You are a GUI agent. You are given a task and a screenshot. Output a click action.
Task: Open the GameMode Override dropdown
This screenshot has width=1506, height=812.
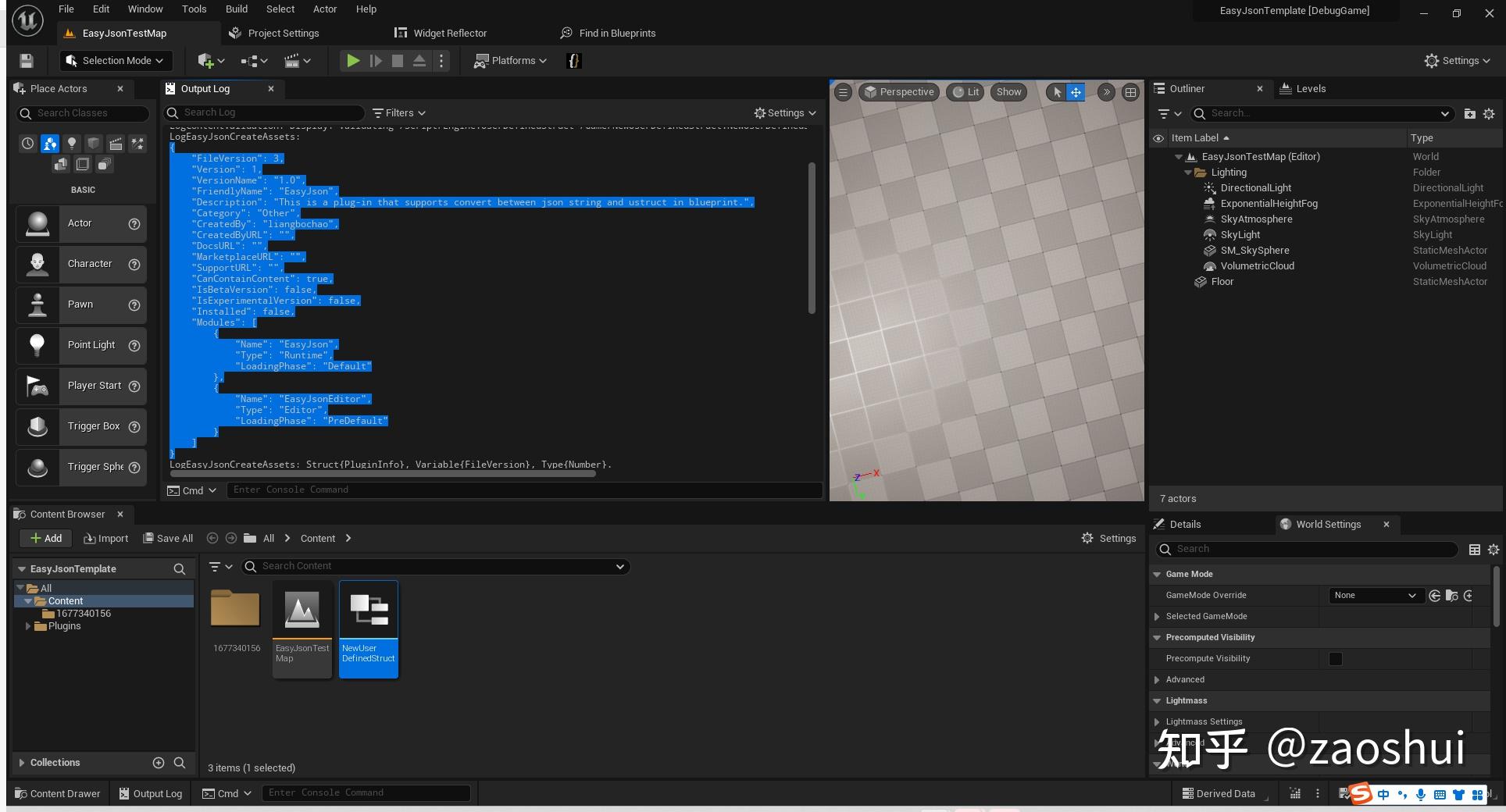[1373, 596]
